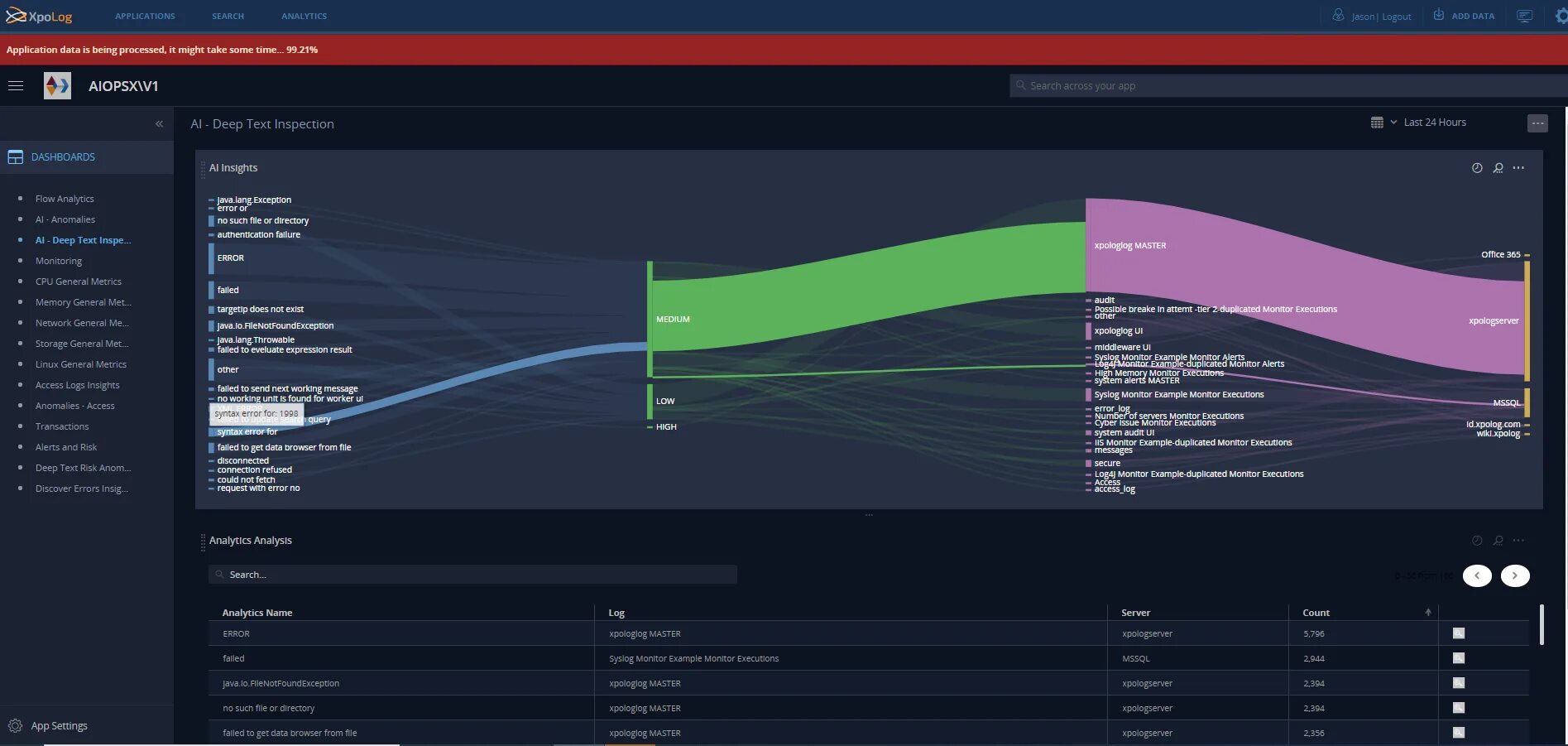Click the LOW severity node in Sankey chart
This screenshot has height=746, width=1568.
[650, 402]
